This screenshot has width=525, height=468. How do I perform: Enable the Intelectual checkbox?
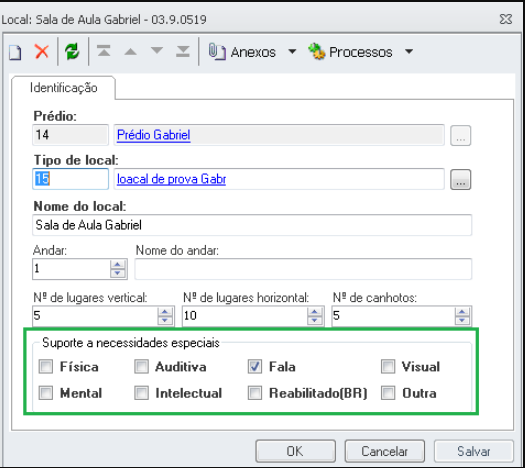pyautogui.click(x=141, y=393)
